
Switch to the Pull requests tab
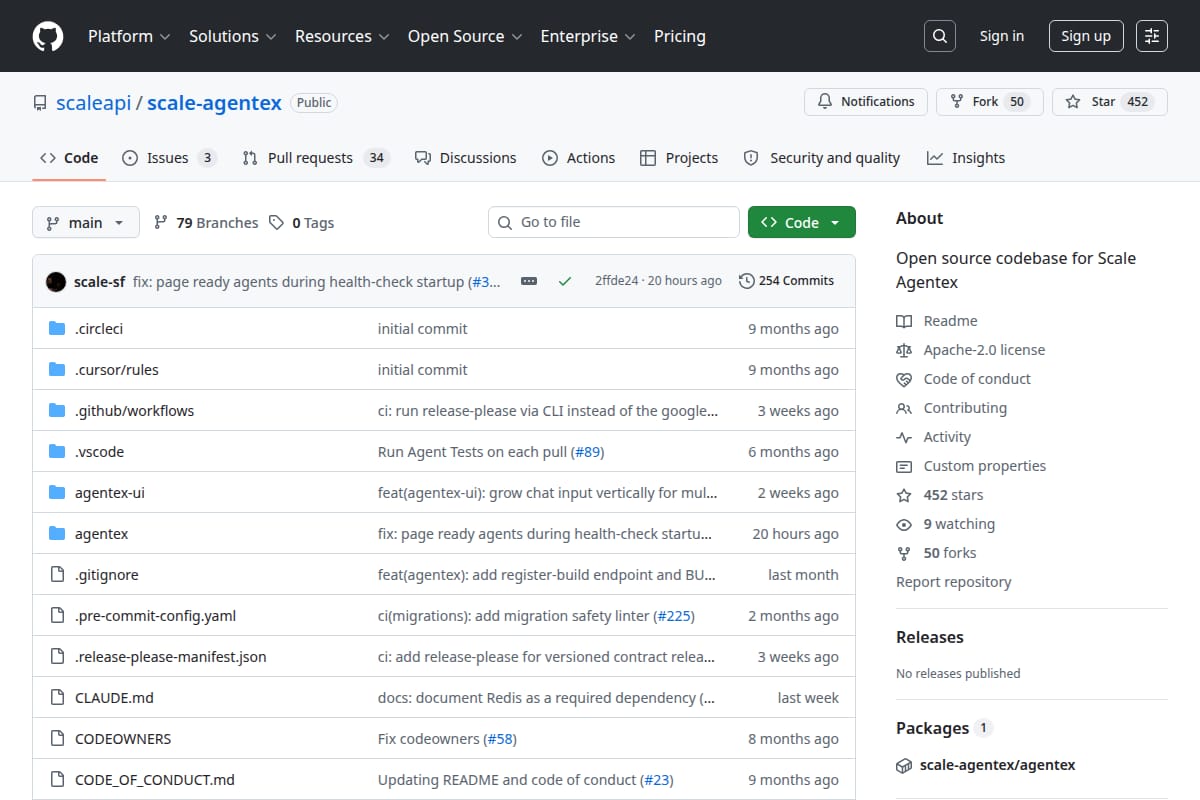pyautogui.click(x=315, y=158)
